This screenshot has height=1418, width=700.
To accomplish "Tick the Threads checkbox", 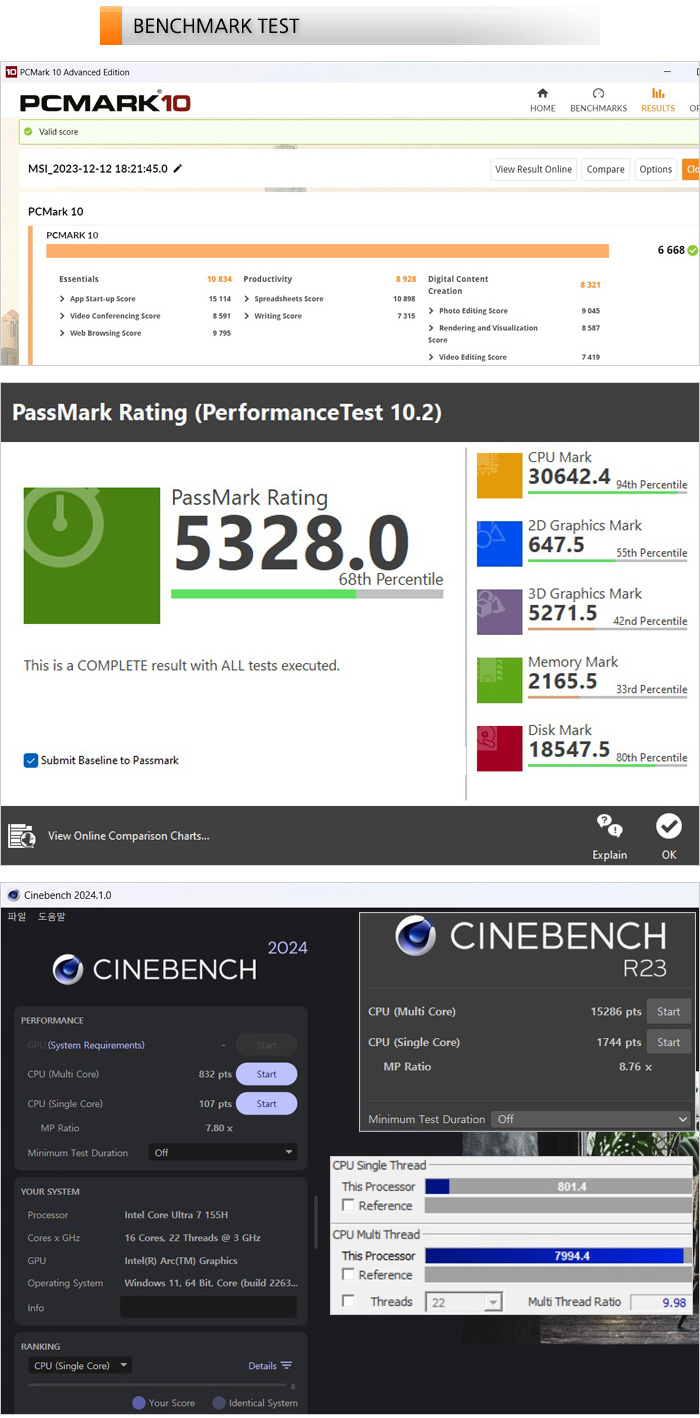I will coord(348,1301).
